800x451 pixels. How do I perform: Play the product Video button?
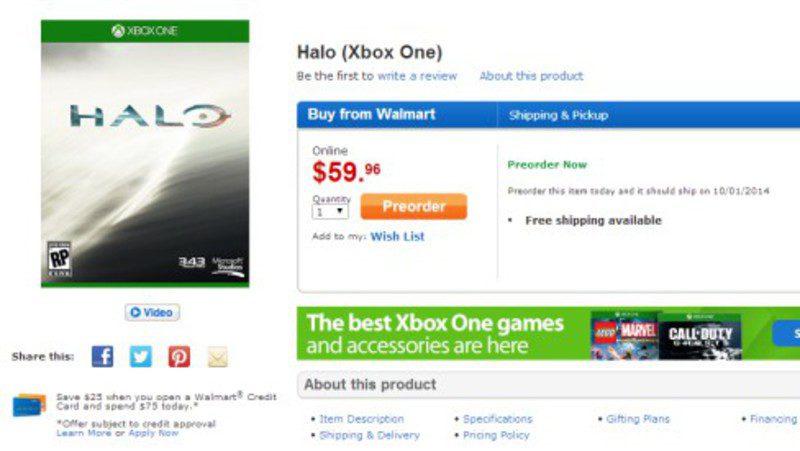tap(152, 312)
